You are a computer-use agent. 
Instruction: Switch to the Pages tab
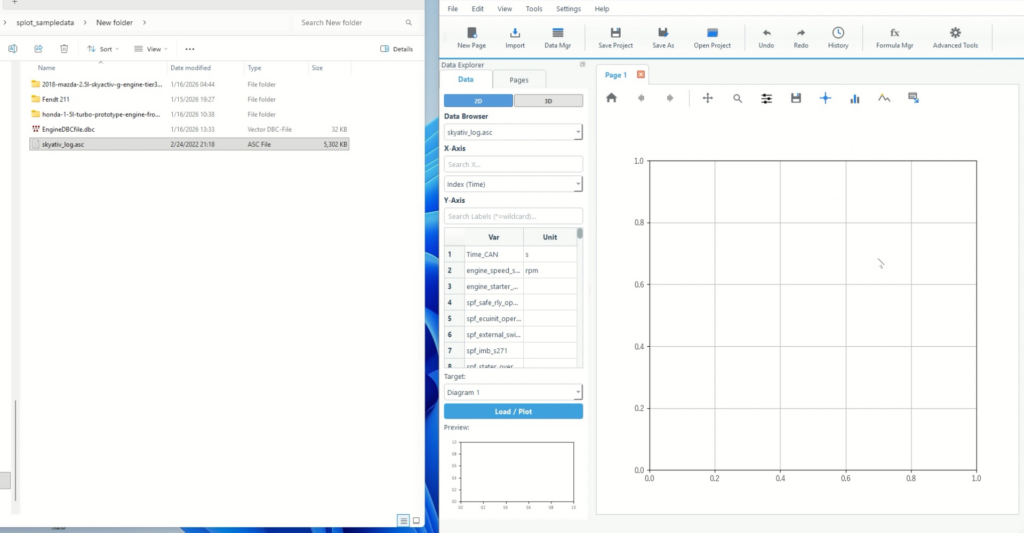click(x=519, y=80)
